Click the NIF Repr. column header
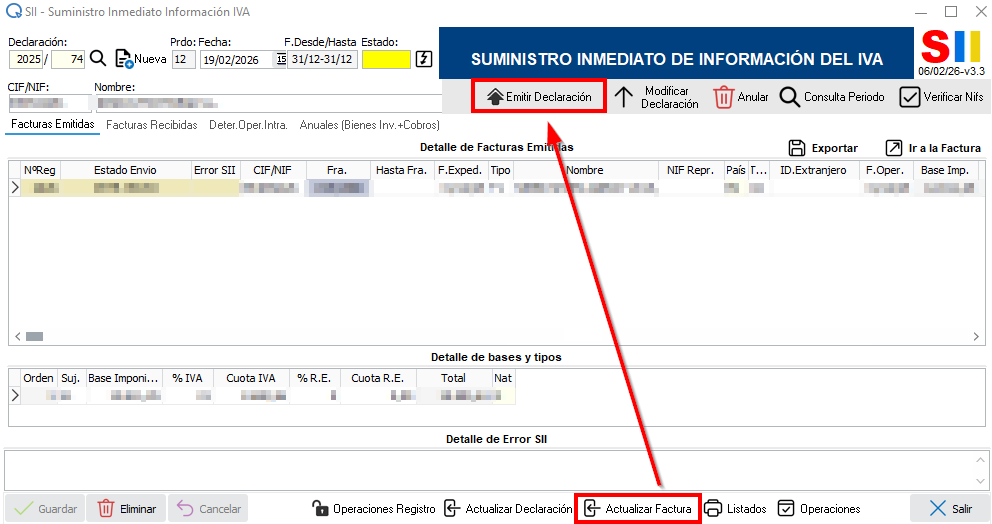This screenshot has height=524, width=992. [x=690, y=170]
